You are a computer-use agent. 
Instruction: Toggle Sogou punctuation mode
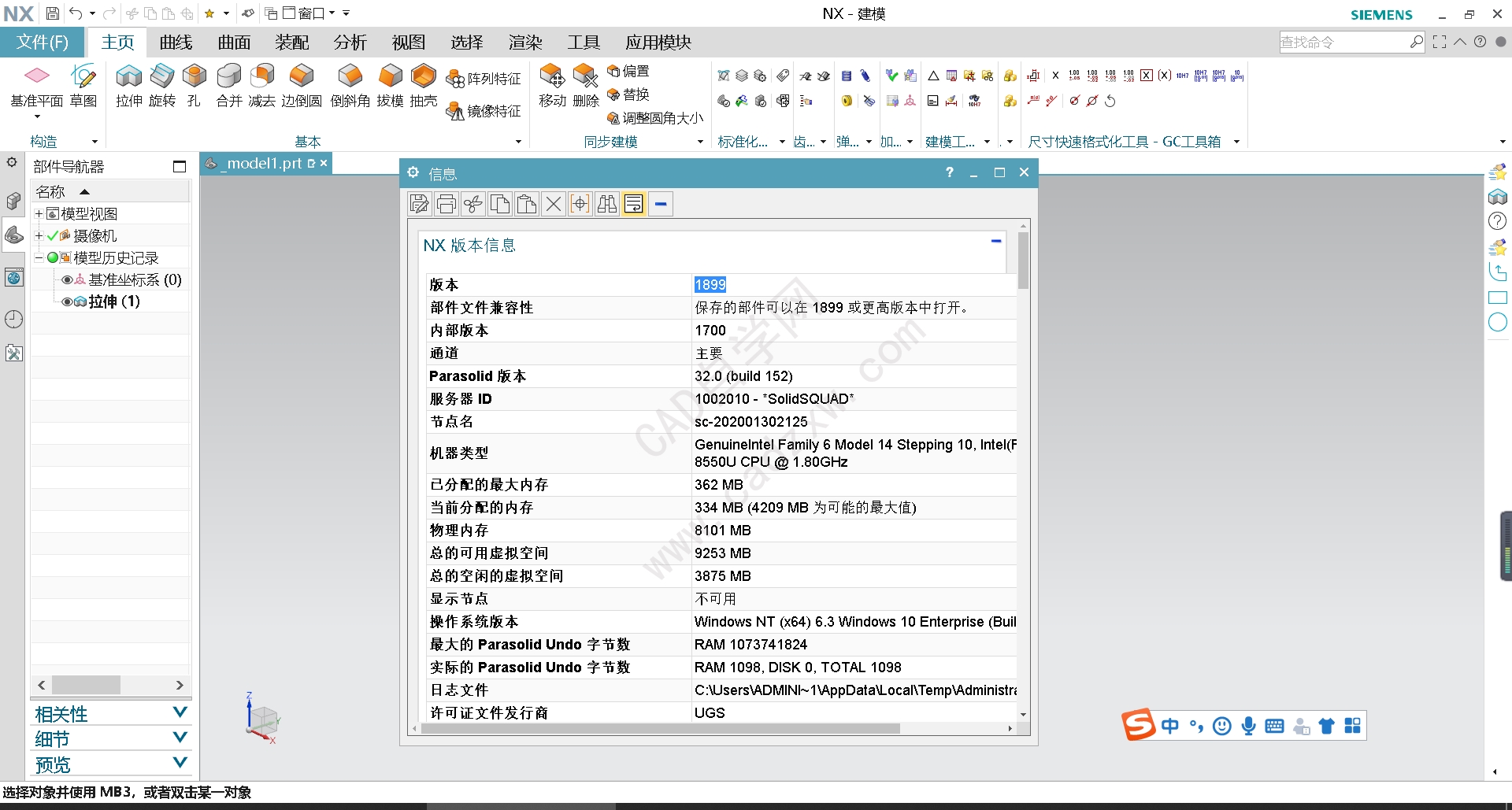[x=1196, y=726]
